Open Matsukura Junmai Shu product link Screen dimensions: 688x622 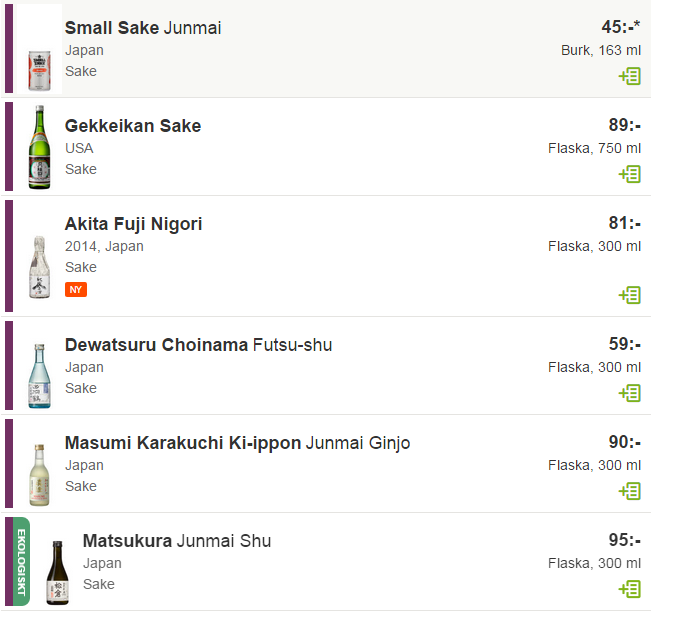coord(176,541)
